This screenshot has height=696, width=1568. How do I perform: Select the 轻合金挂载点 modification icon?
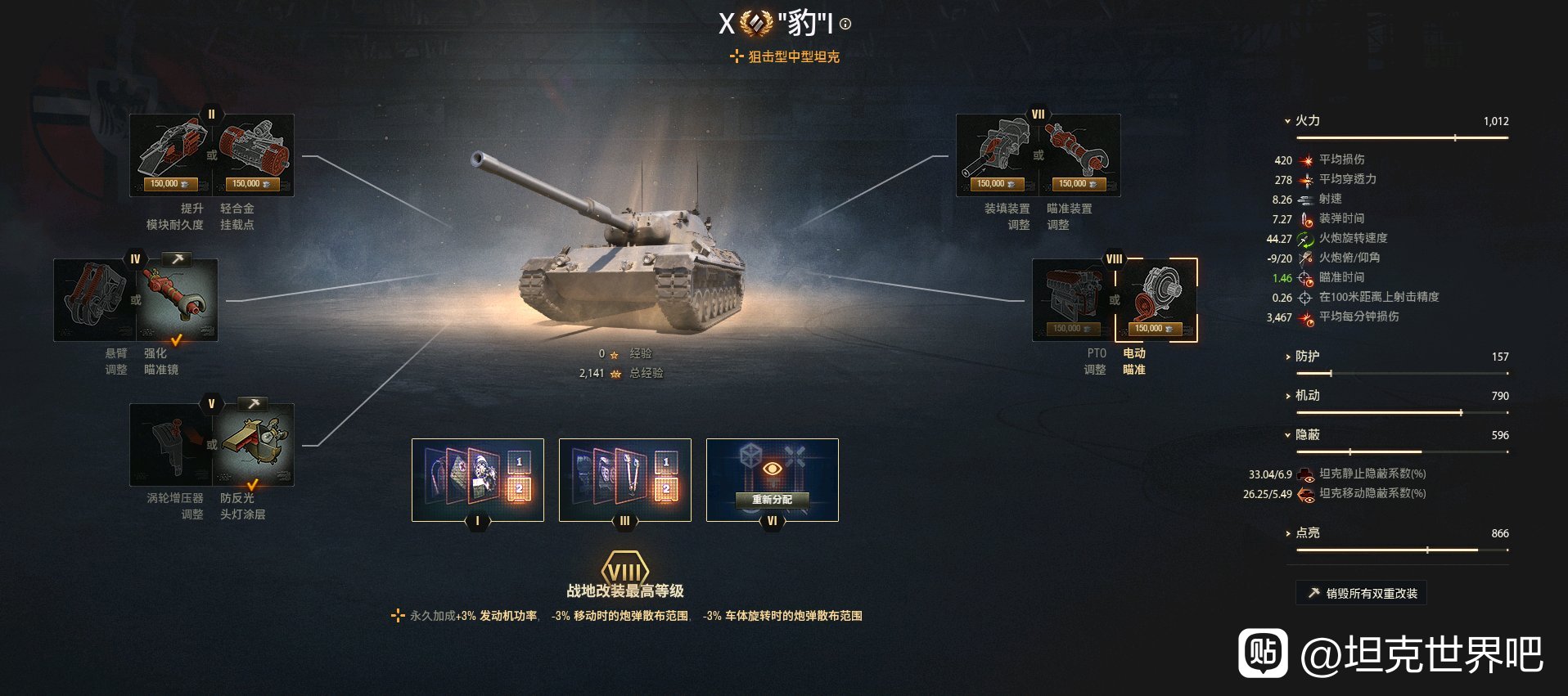(254, 155)
